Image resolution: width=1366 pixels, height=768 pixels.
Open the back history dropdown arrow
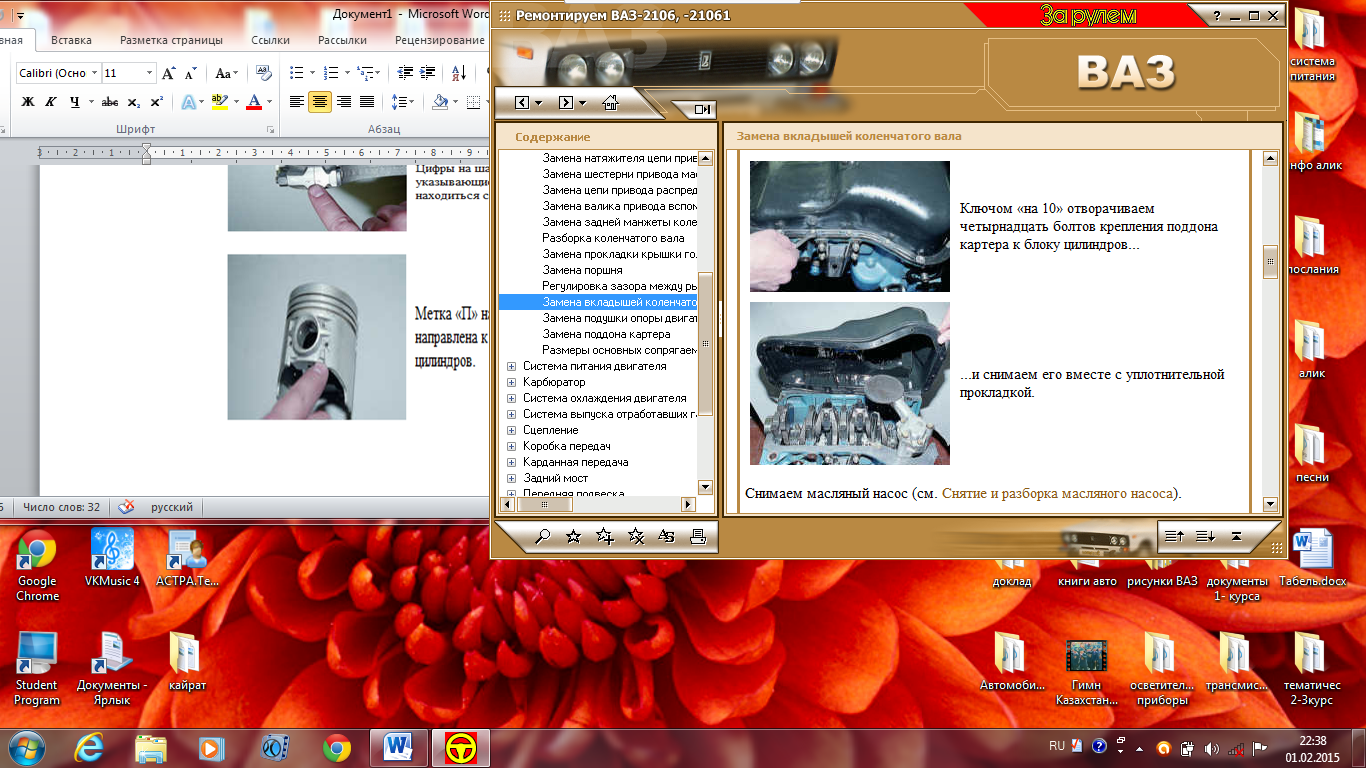point(539,103)
